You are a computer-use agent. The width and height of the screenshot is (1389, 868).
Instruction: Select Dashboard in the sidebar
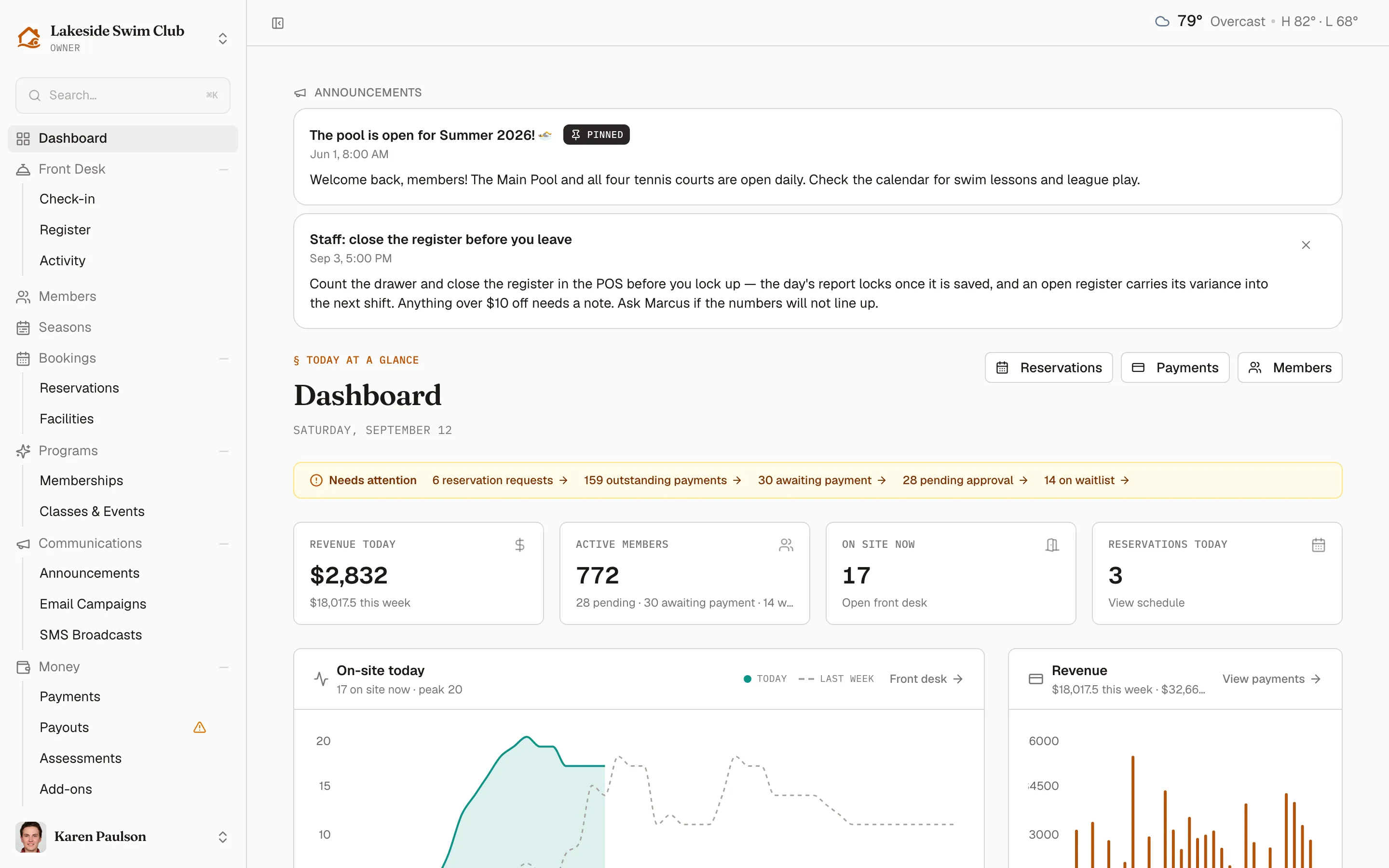click(123, 138)
